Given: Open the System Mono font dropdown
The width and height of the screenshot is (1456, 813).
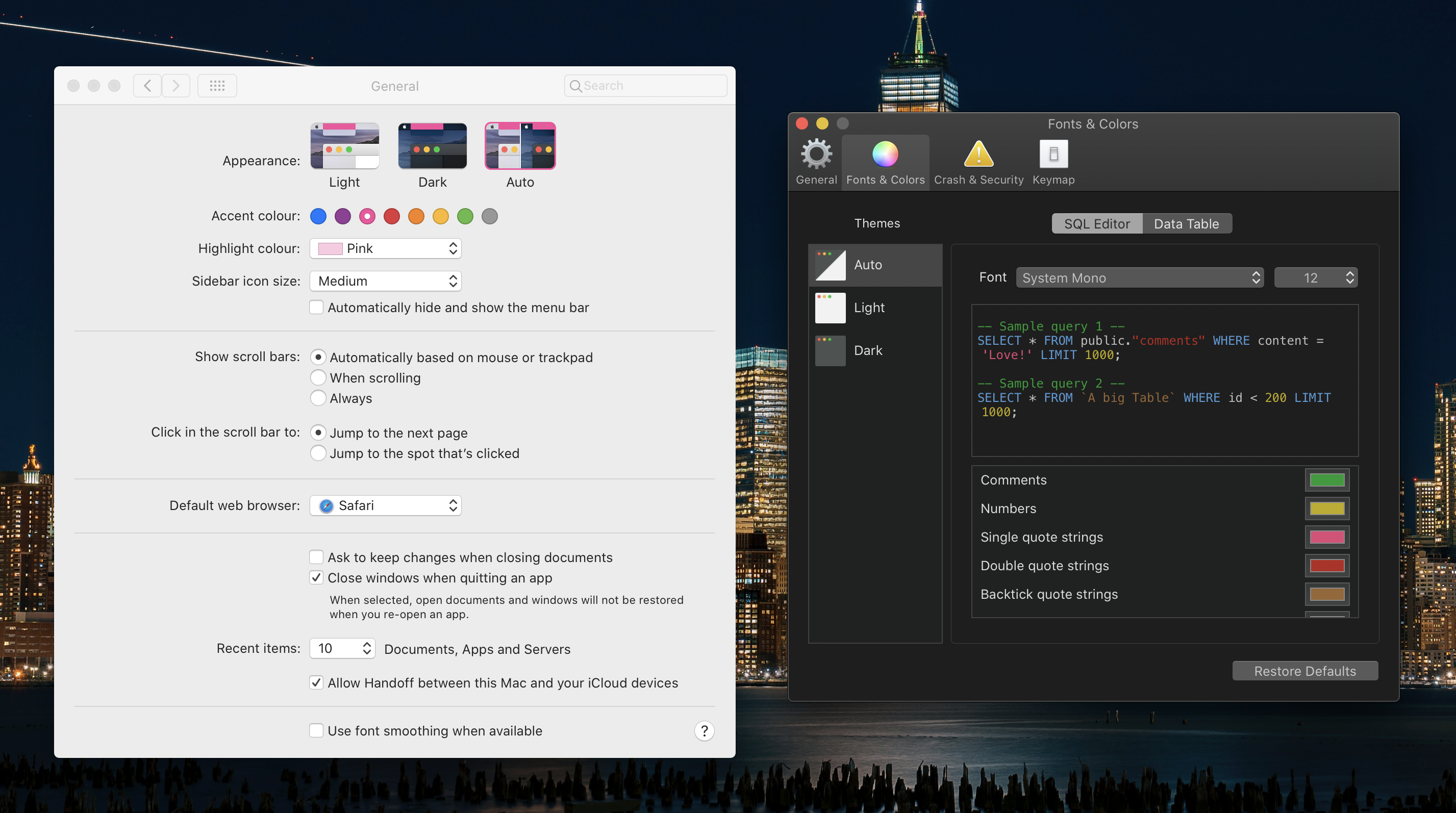Looking at the screenshot, I should (1140, 278).
